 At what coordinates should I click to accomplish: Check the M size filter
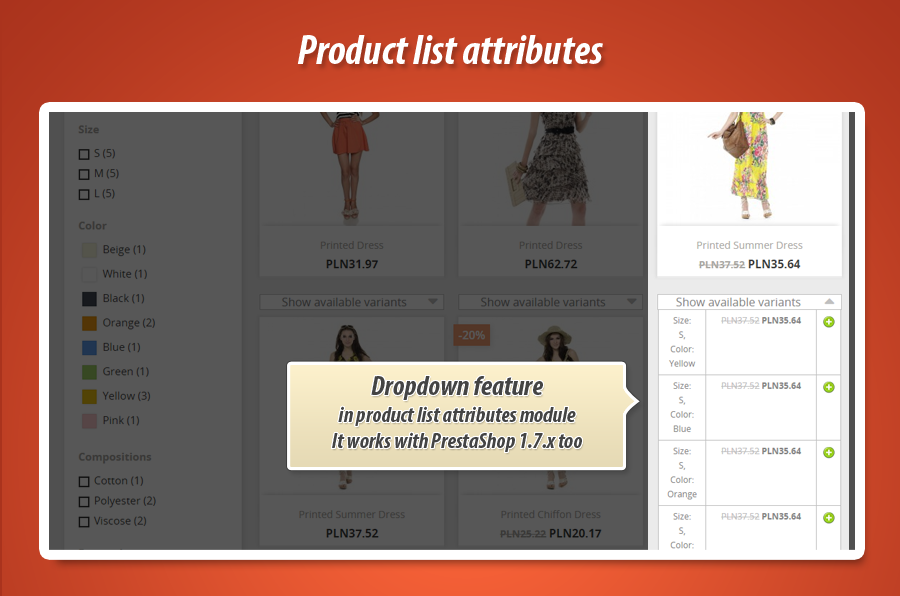[x=84, y=173]
